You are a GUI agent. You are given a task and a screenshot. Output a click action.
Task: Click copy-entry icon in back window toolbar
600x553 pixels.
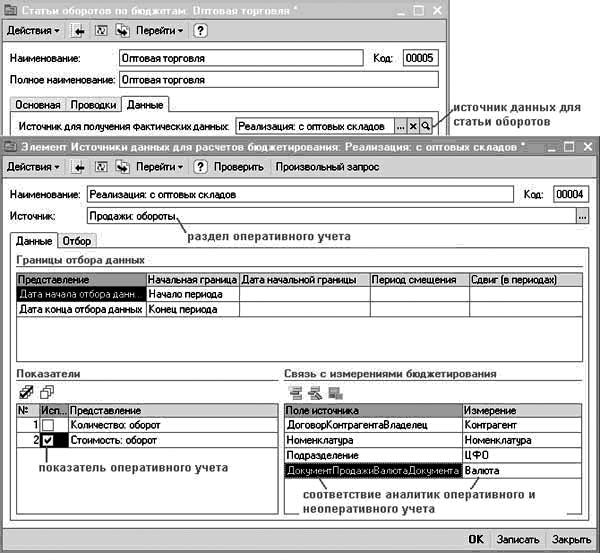pyautogui.click(x=122, y=31)
